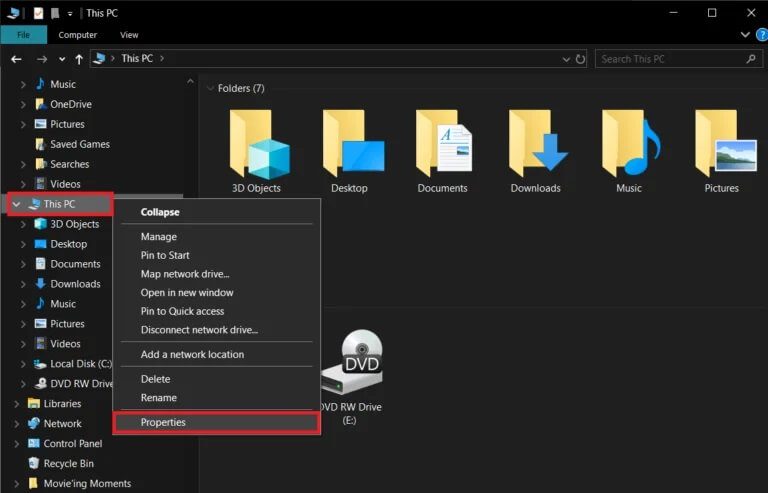Image resolution: width=768 pixels, height=493 pixels.
Task: Switch to the View ribbon tab
Action: [x=129, y=34]
